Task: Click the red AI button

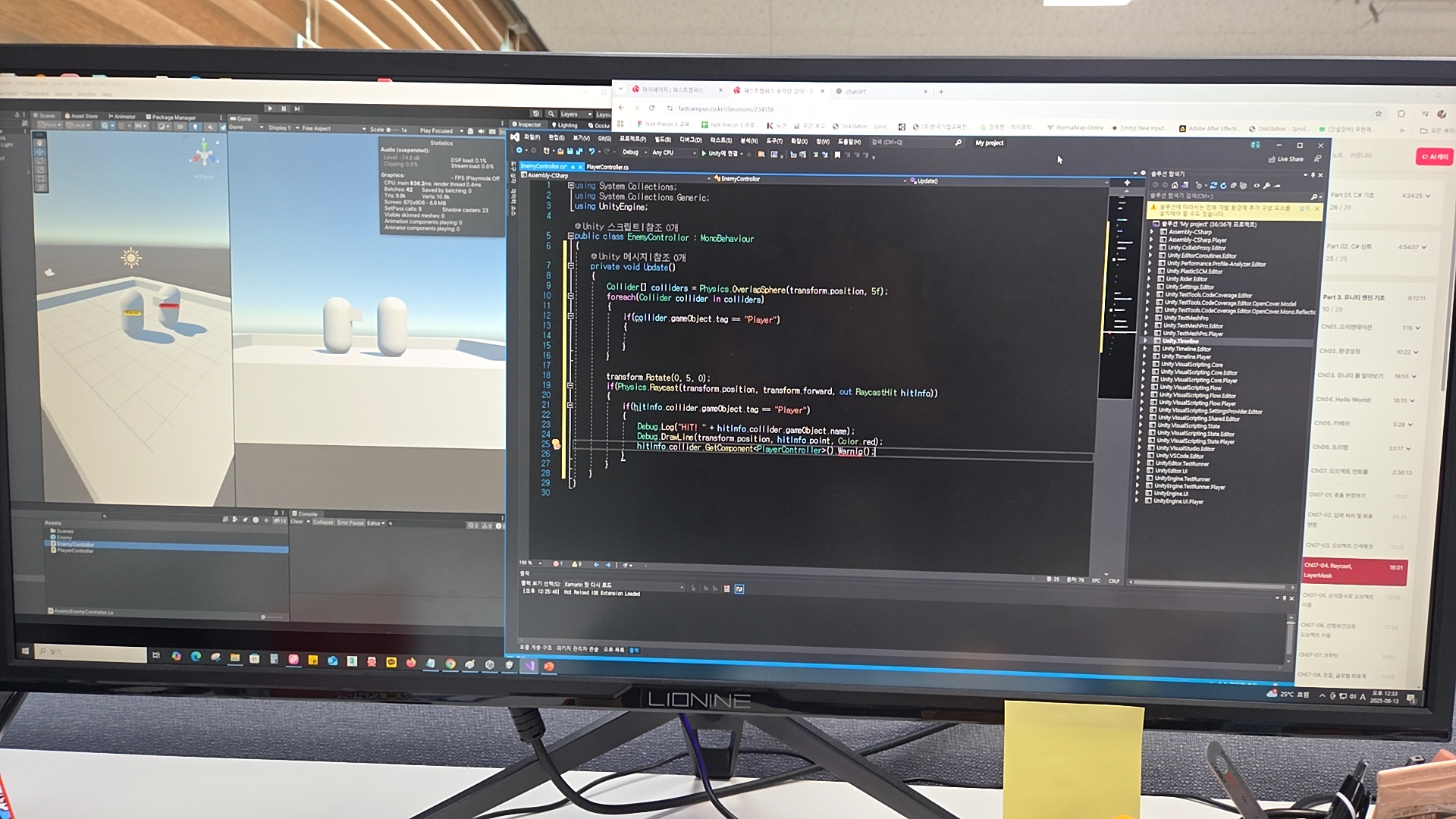Action: tap(1434, 157)
